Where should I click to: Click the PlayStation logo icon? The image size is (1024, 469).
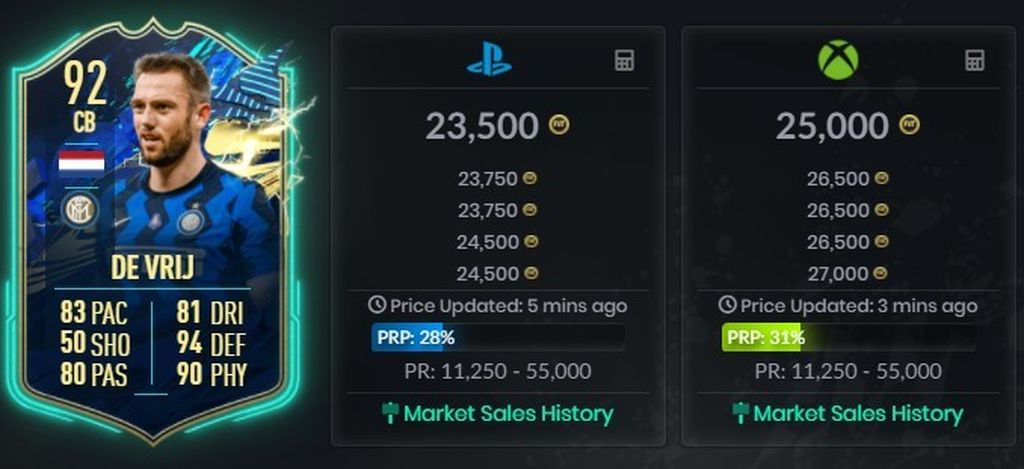point(489,61)
